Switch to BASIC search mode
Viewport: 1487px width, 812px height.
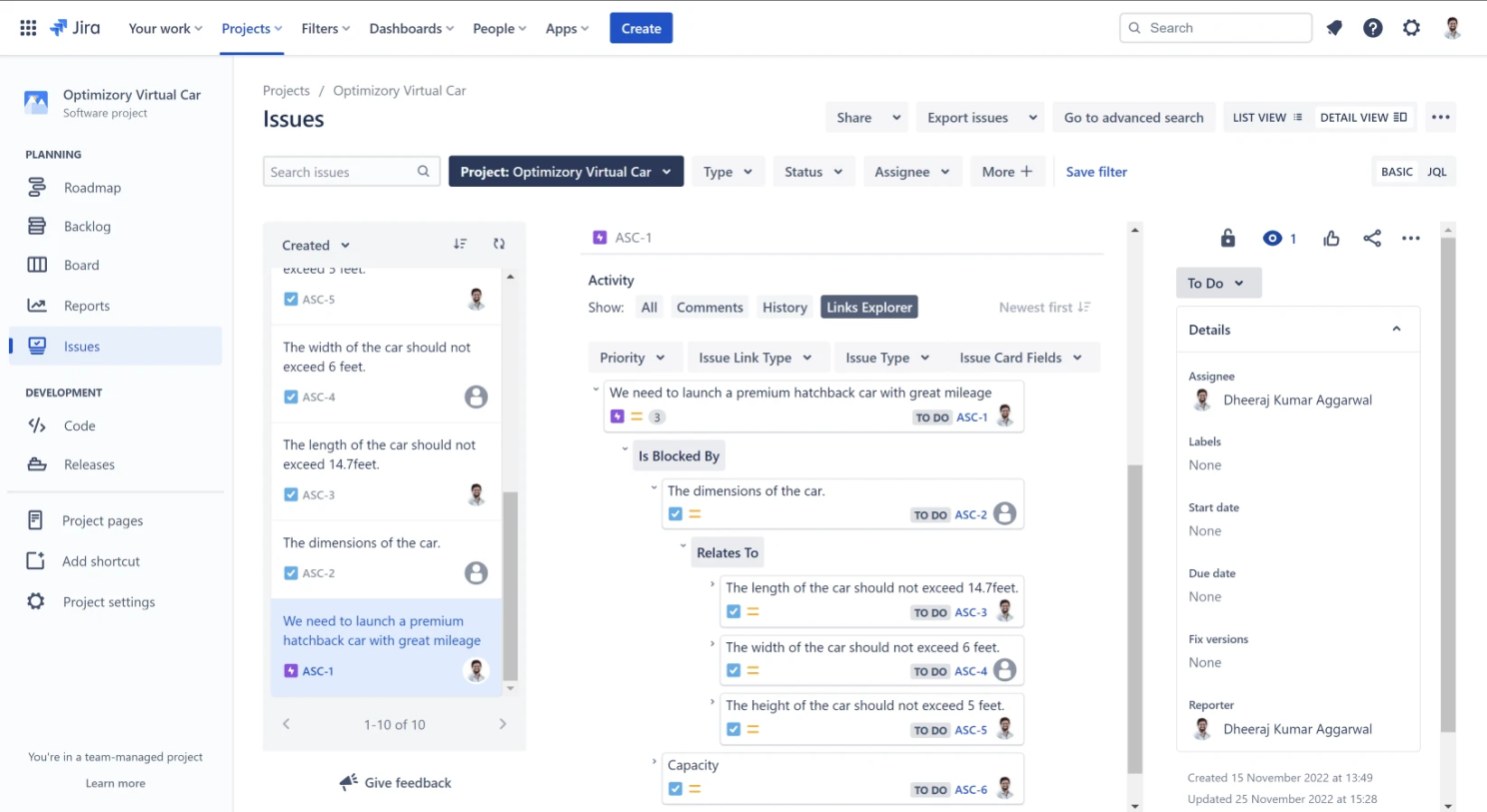[x=1396, y=172]
